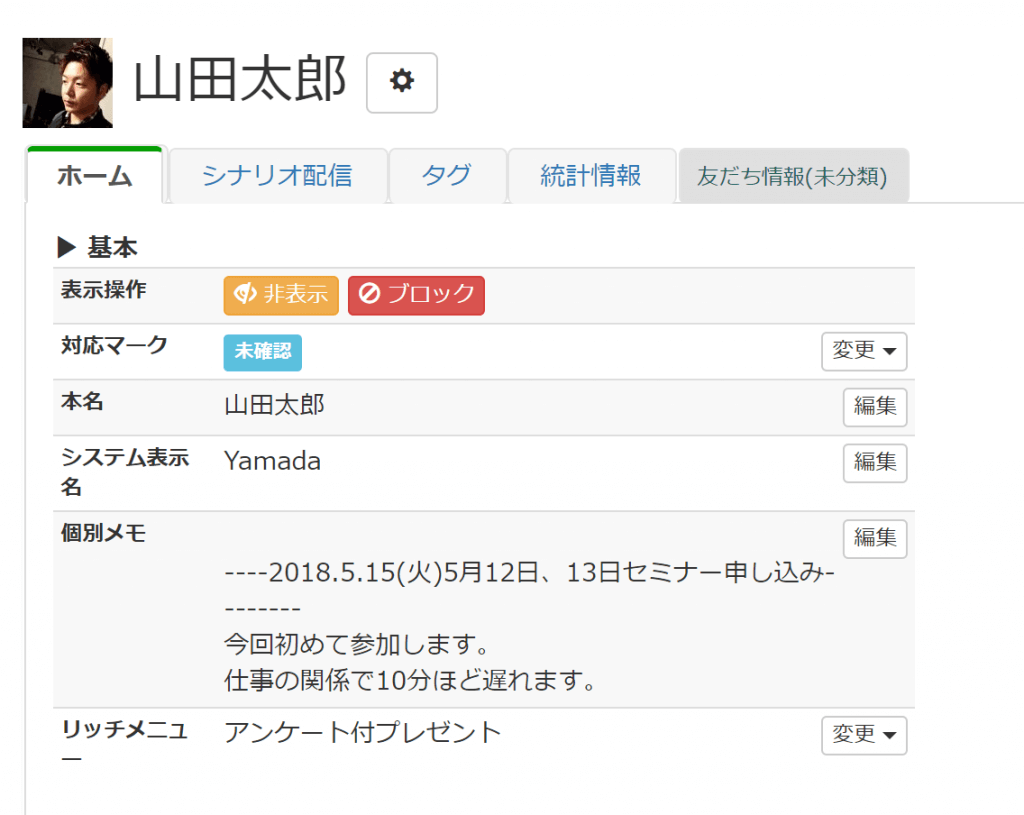Click the 非表示 eye-slash button
The height and width of the screenshot is (815, 1024).
(281, 295)
